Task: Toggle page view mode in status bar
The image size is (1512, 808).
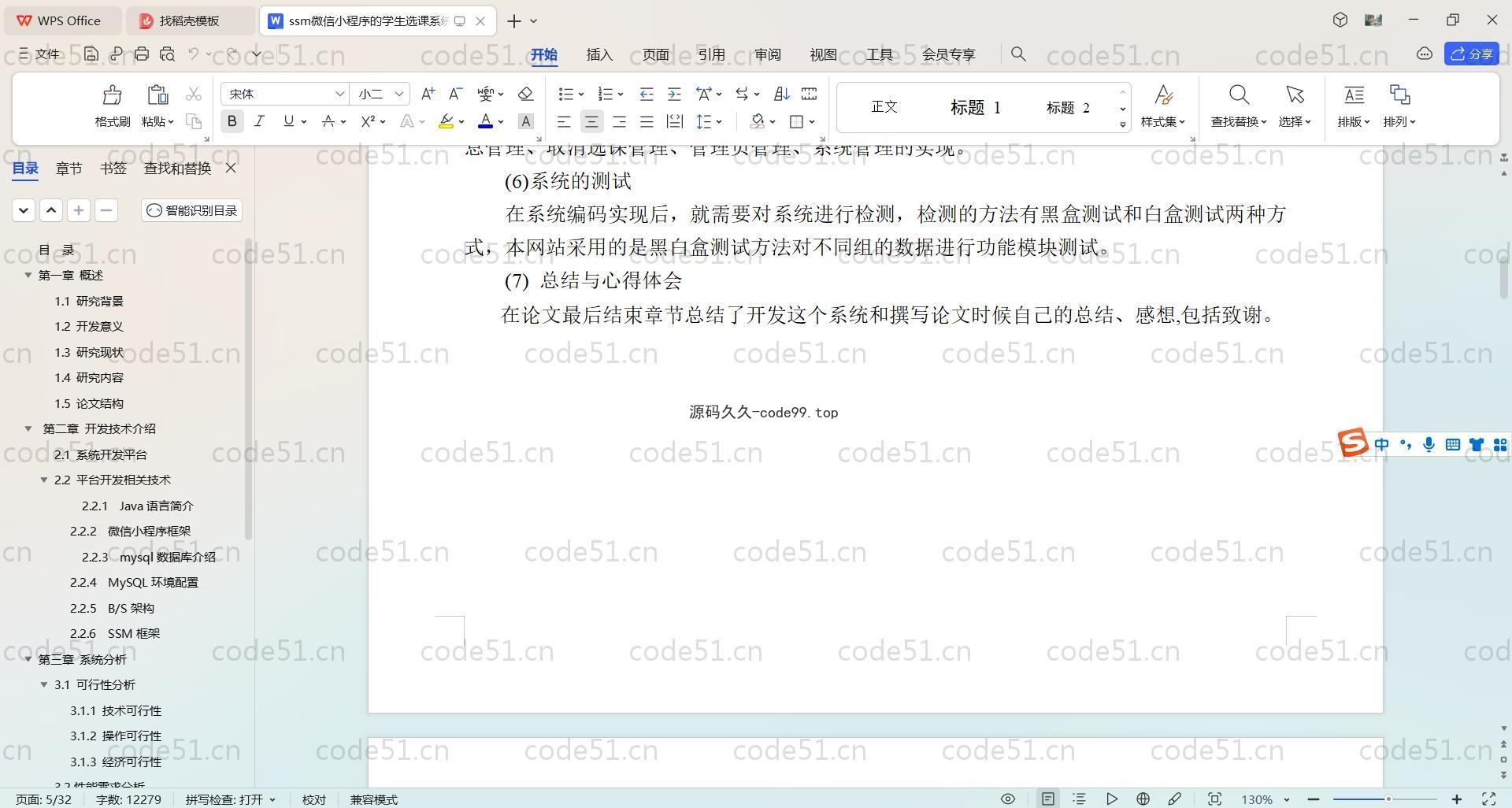Action: [1047, 799]
